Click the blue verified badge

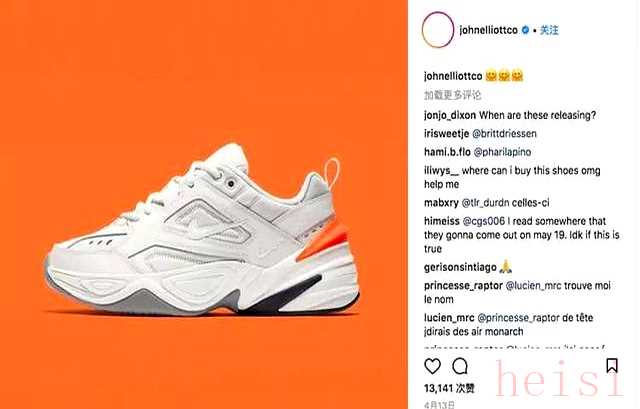pos(526,30)
